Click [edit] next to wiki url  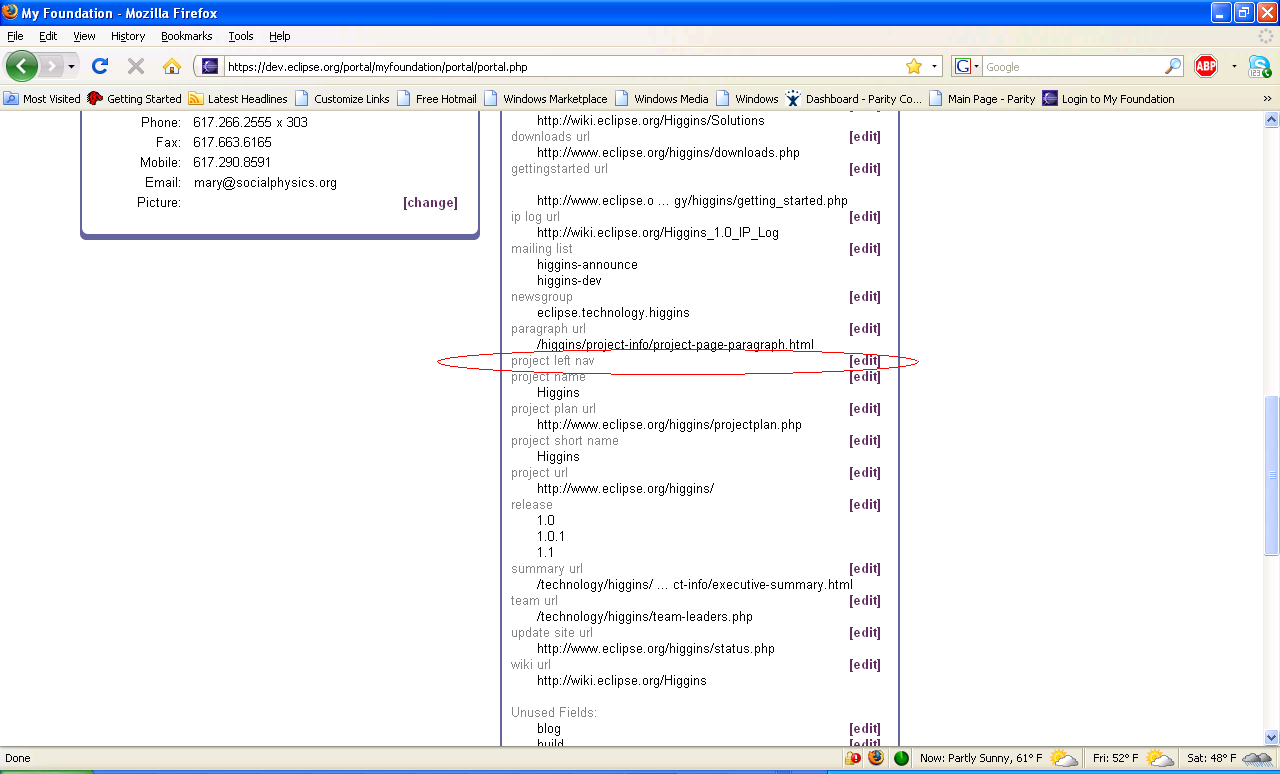pyautogui.click(x=865, y=665)
